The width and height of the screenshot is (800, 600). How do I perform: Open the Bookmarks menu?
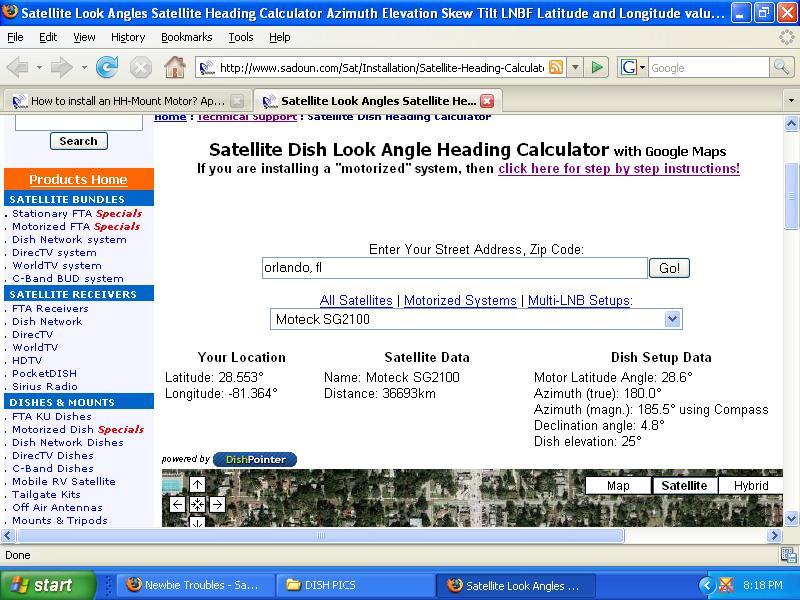tap(186, 37)
